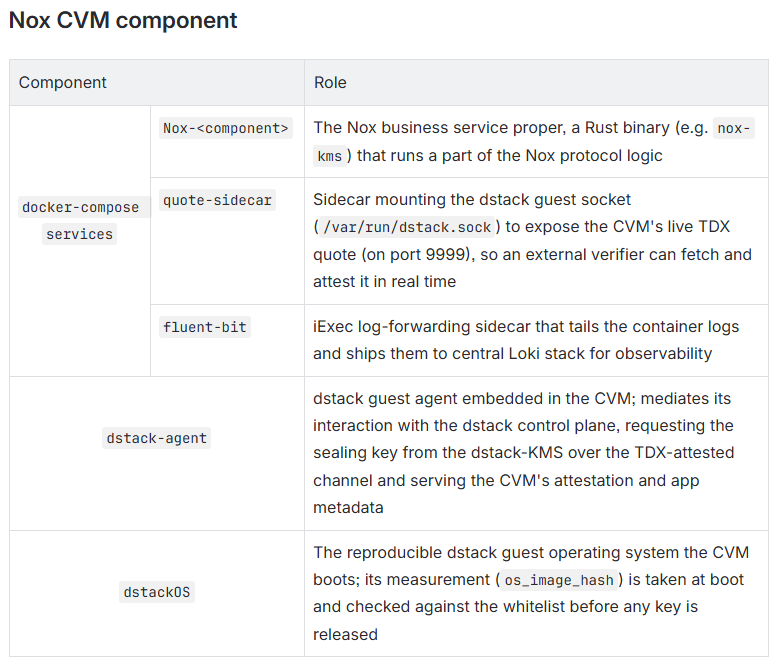This screenshot has width=774, height=660.
Task: Select the Role column header
Action: pyautogui.click(x=330, y=82)
